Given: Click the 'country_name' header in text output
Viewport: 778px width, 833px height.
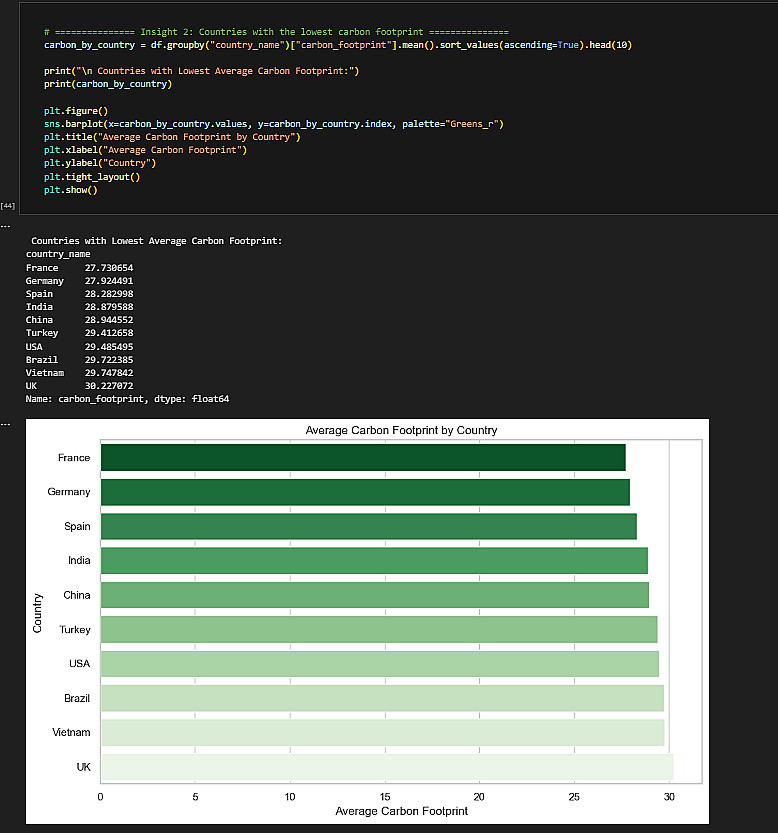Looking at the screenshot, I should point(58,254).
